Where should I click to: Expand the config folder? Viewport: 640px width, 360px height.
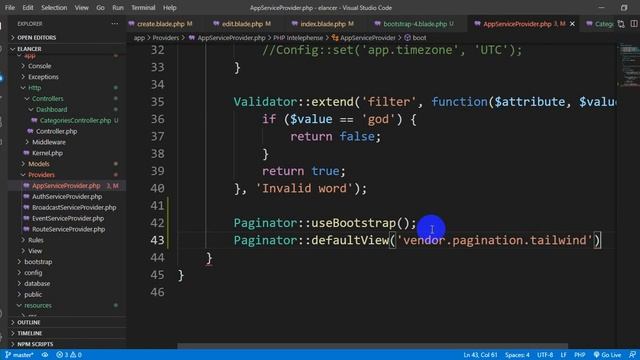(x=33, y=273)
